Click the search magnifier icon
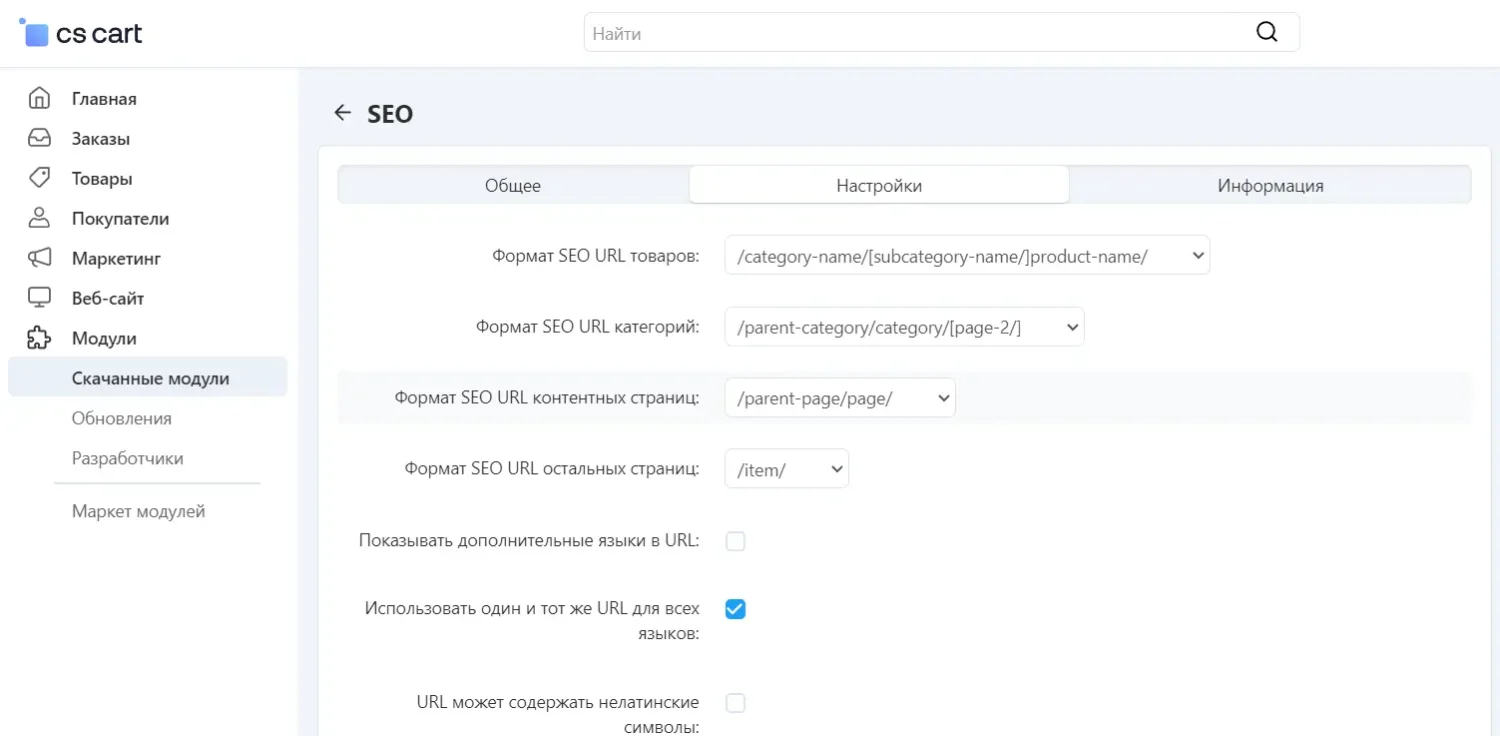The image size is (1500, 736). click(1267, 32)
